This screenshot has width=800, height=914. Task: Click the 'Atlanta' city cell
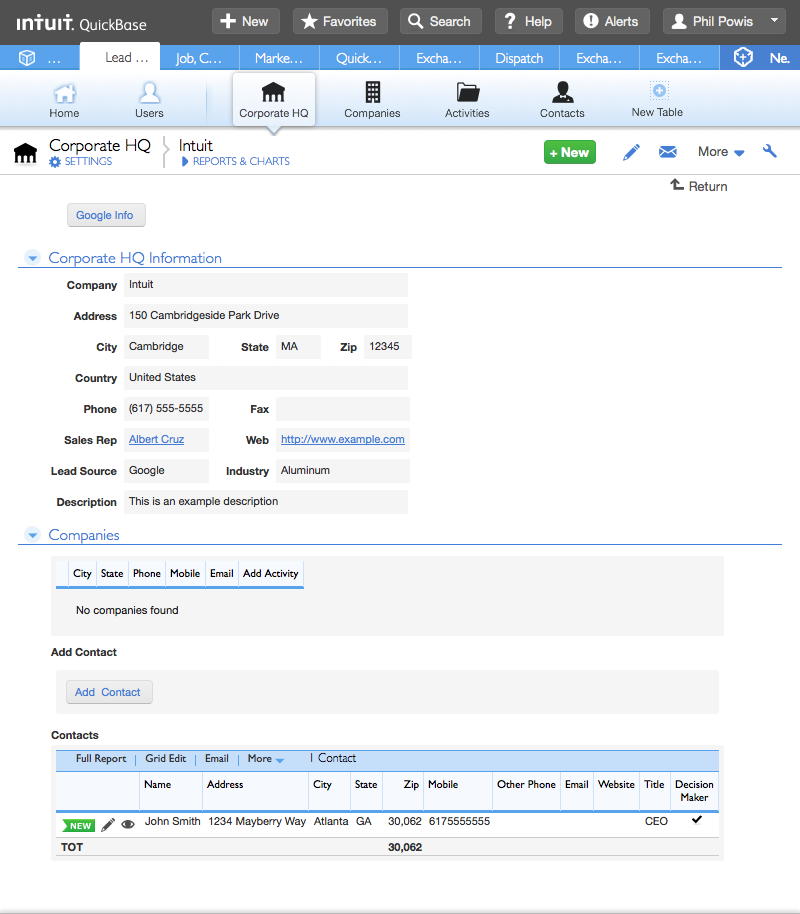coord(331,821)
